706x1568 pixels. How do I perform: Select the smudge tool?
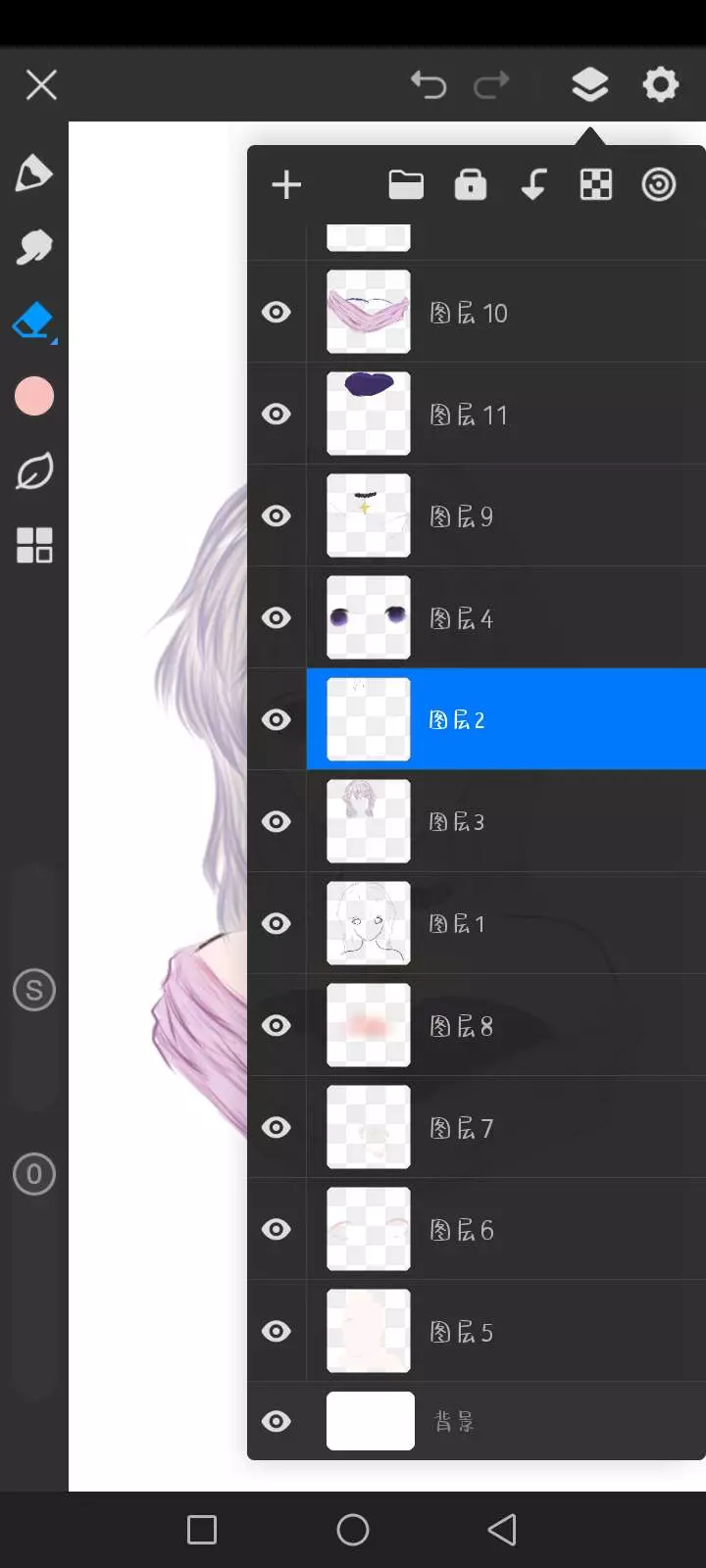pyautogui.click(x=33, y=247)
